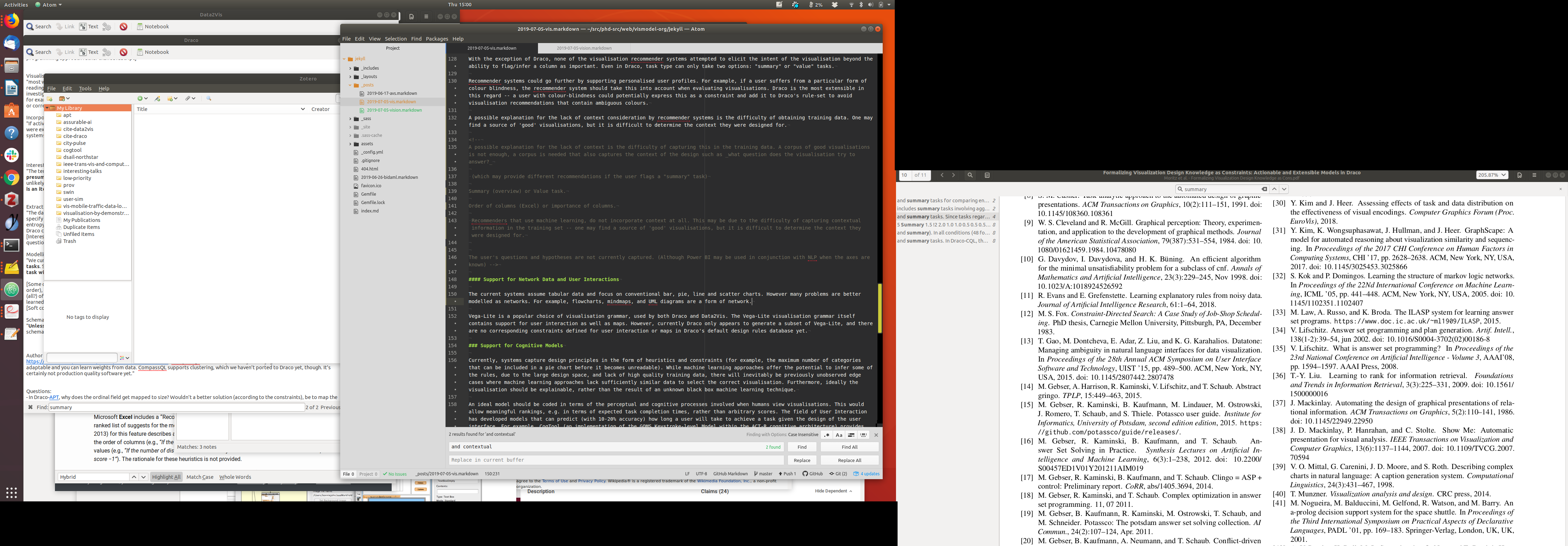Open the Packages menu in Atom

436,39
